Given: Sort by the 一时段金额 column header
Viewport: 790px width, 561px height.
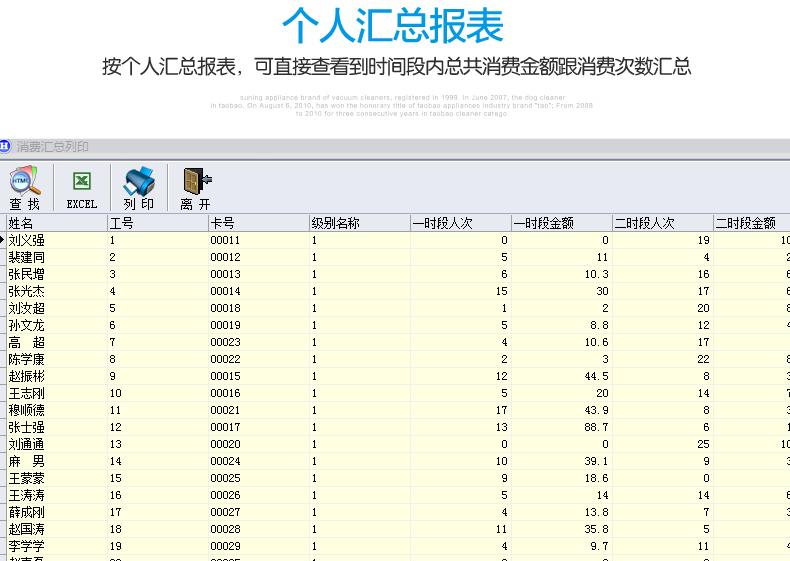Looking at the screenshot, I should 561,223.
